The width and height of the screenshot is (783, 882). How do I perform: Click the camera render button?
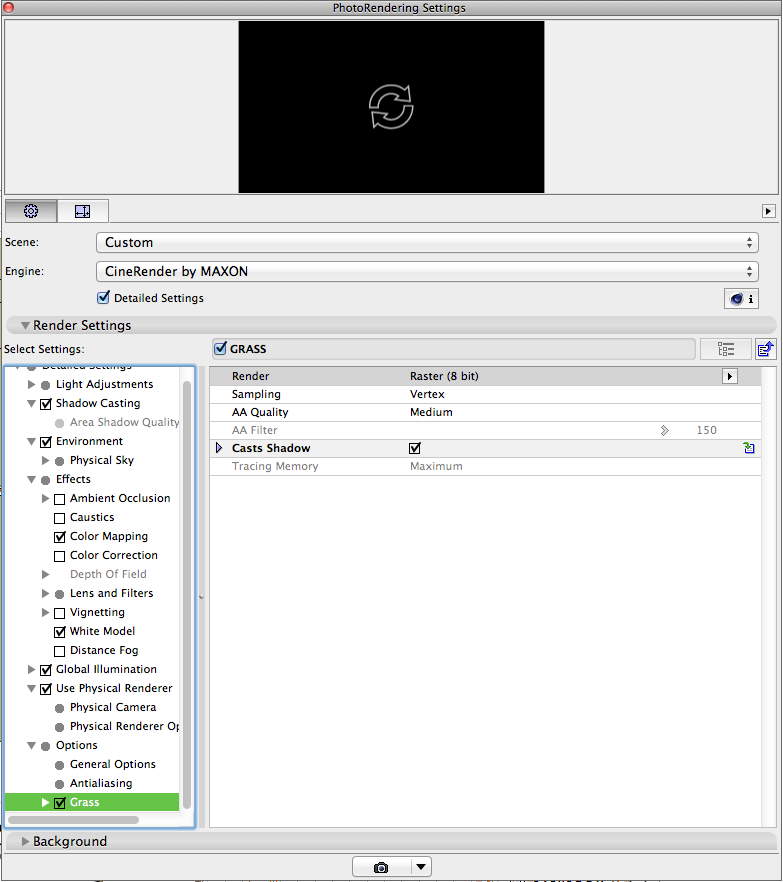[x=381, y=867]
